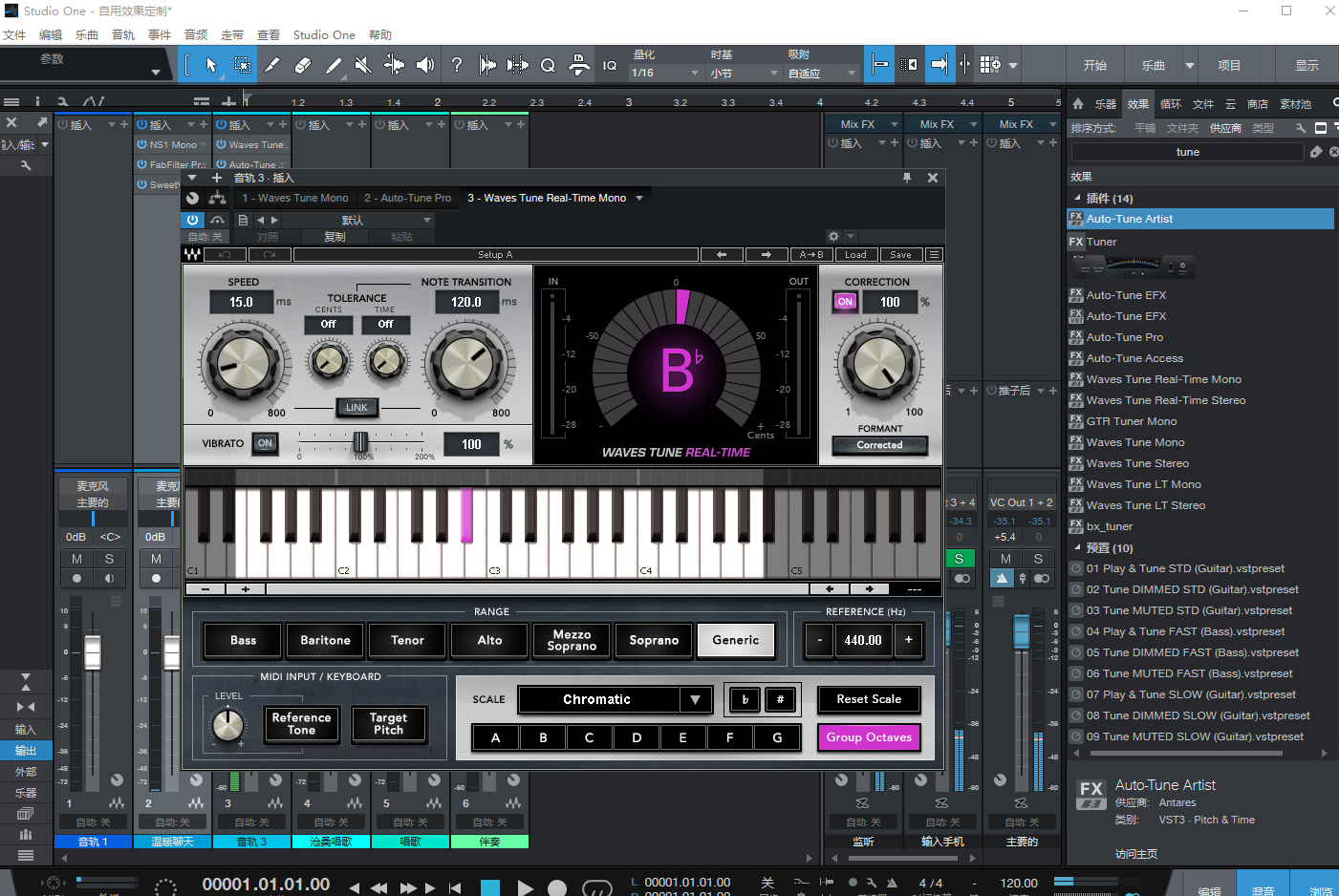Screen dimensions: 1339x896
Task: Toggle Target Pitch button
Action: click(388, 724)
